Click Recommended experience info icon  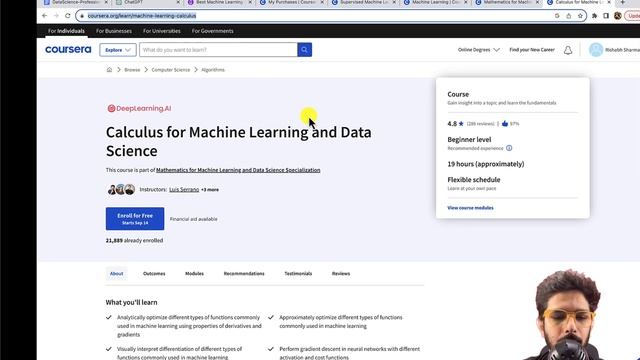coord(509,148)
